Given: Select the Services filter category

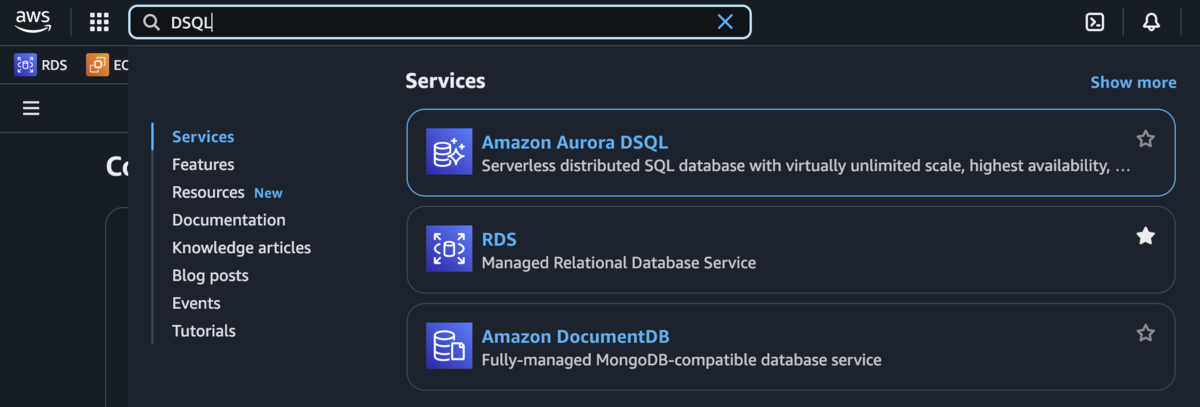Looking at the screenshot, I should [x=203, y=137].
